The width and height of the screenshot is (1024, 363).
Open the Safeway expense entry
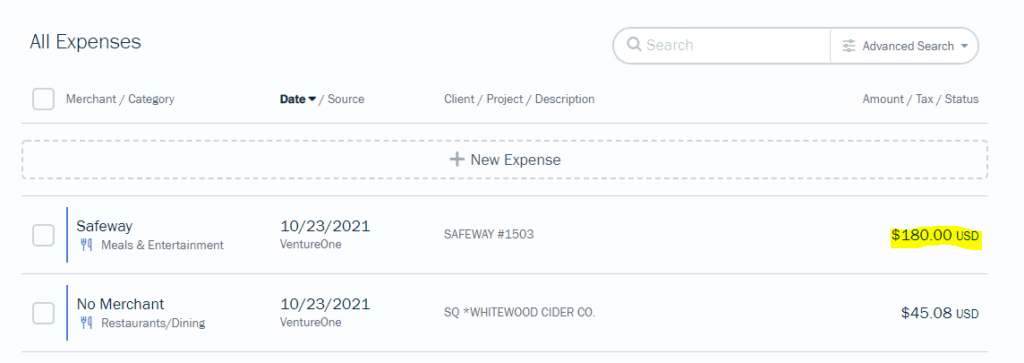pos(505,235)
